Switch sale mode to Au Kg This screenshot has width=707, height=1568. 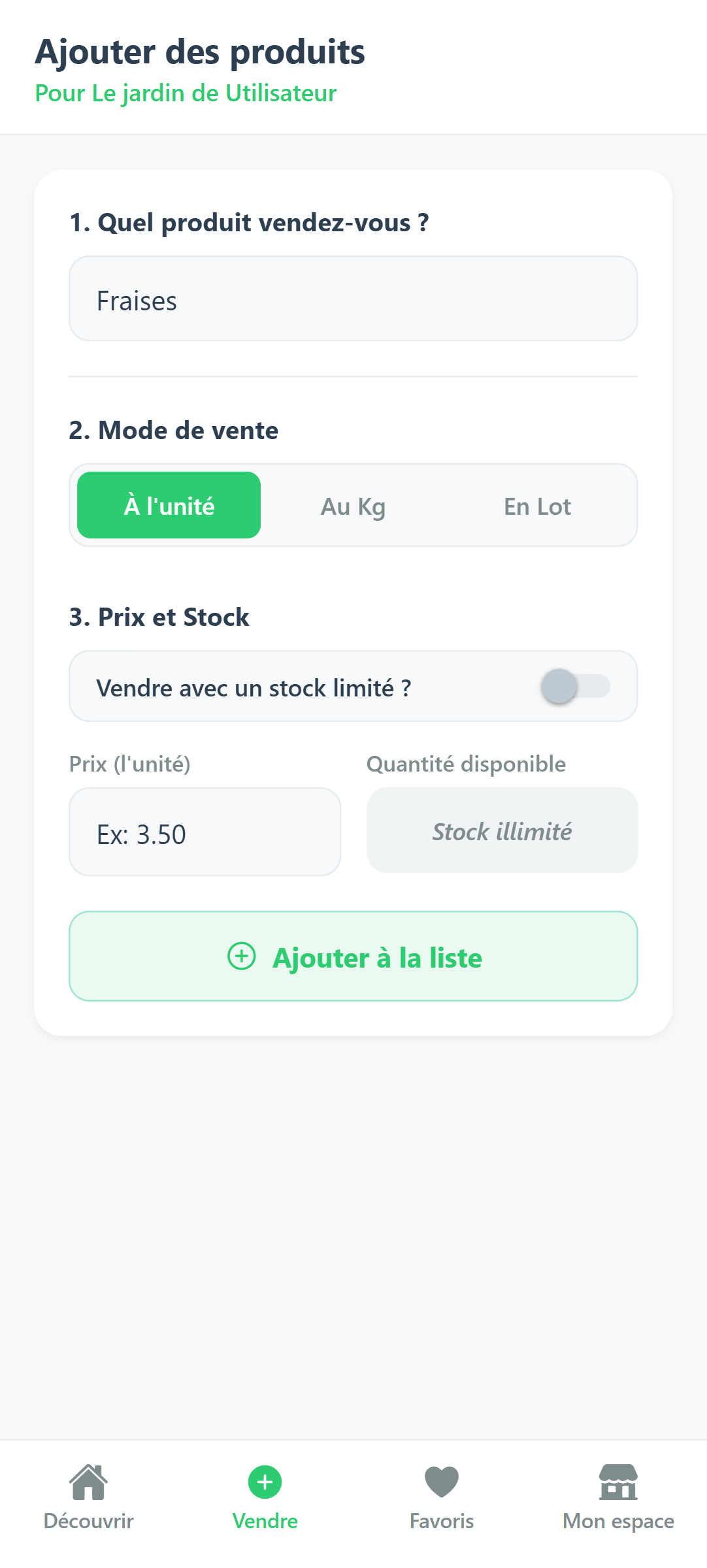353,506
